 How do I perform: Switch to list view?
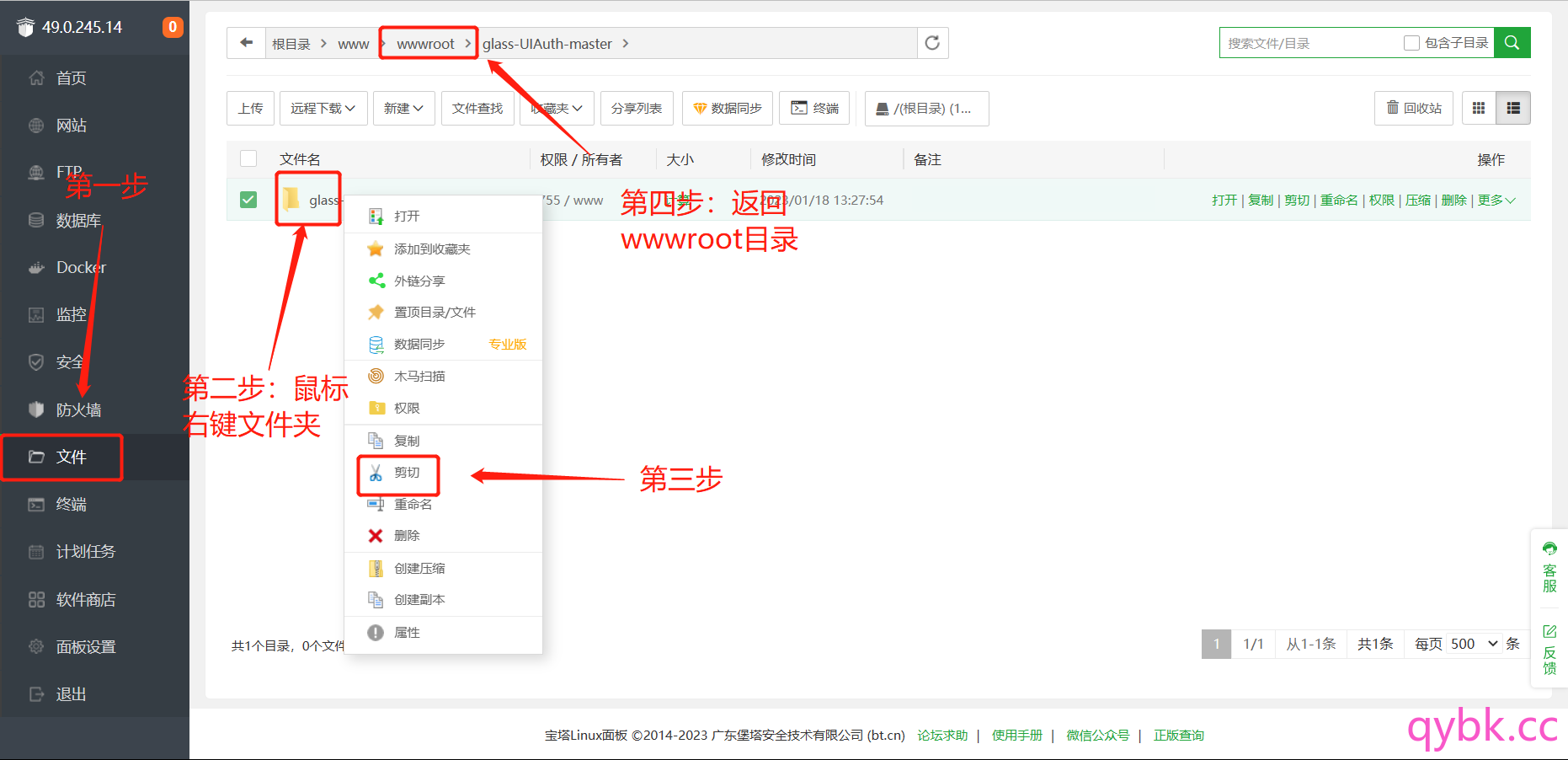[1513, 108]
